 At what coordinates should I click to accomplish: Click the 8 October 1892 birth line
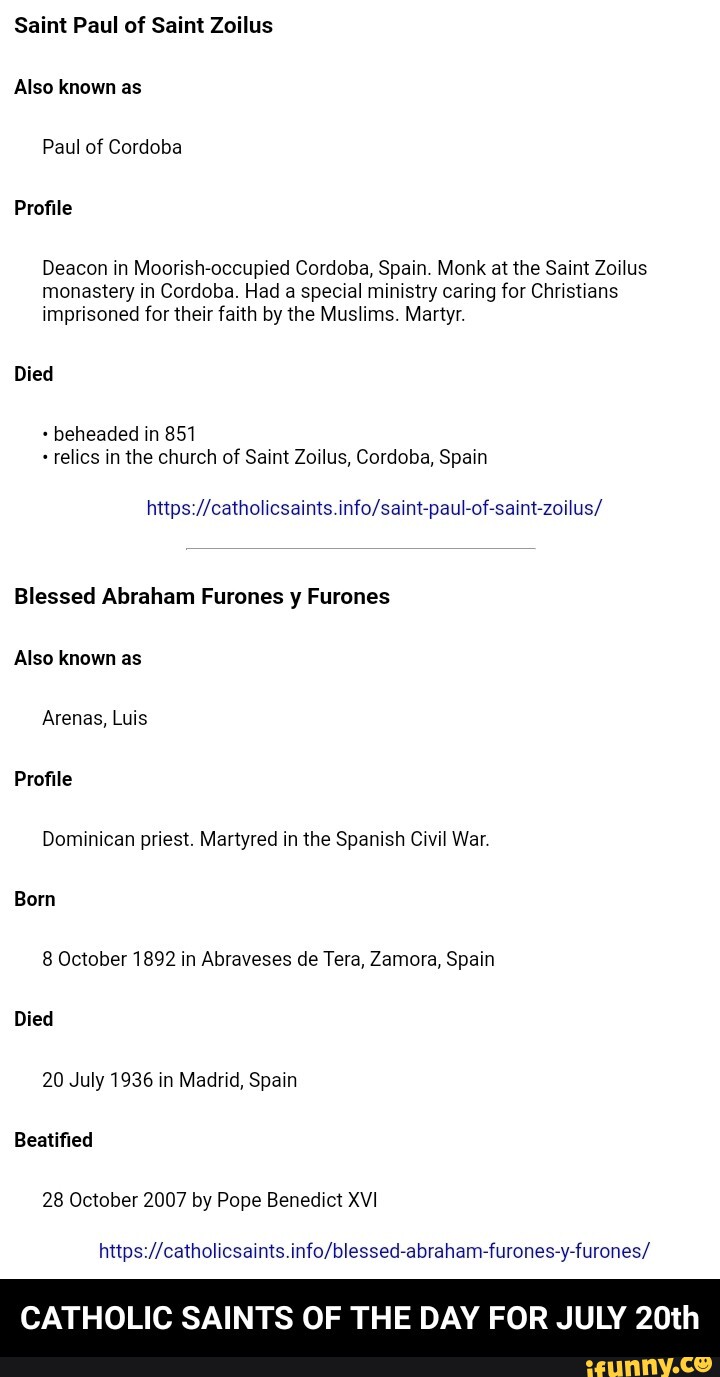click(x=268, y=959)
